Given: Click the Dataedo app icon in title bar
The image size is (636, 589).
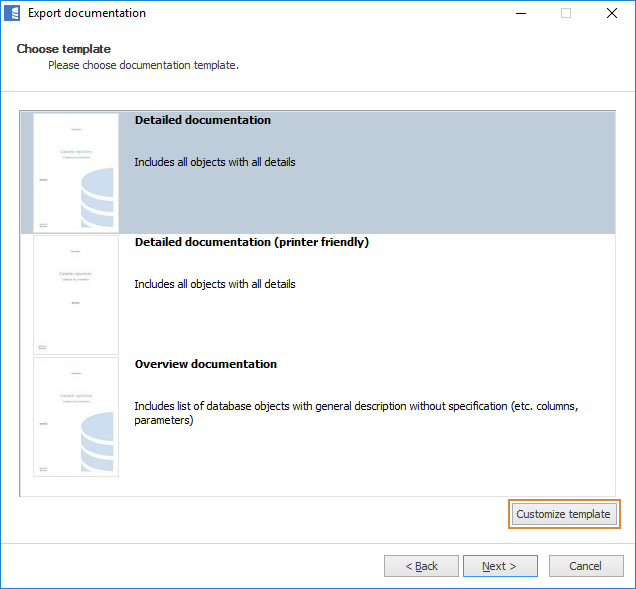Looking at the screenshot, I should 13,13.
